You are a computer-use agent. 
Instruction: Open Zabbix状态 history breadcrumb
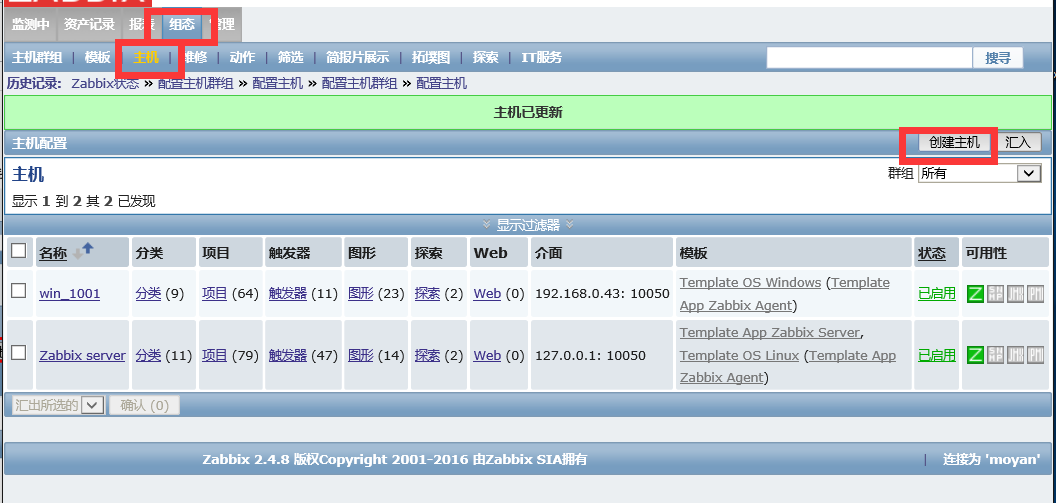[x=105, y=83]
